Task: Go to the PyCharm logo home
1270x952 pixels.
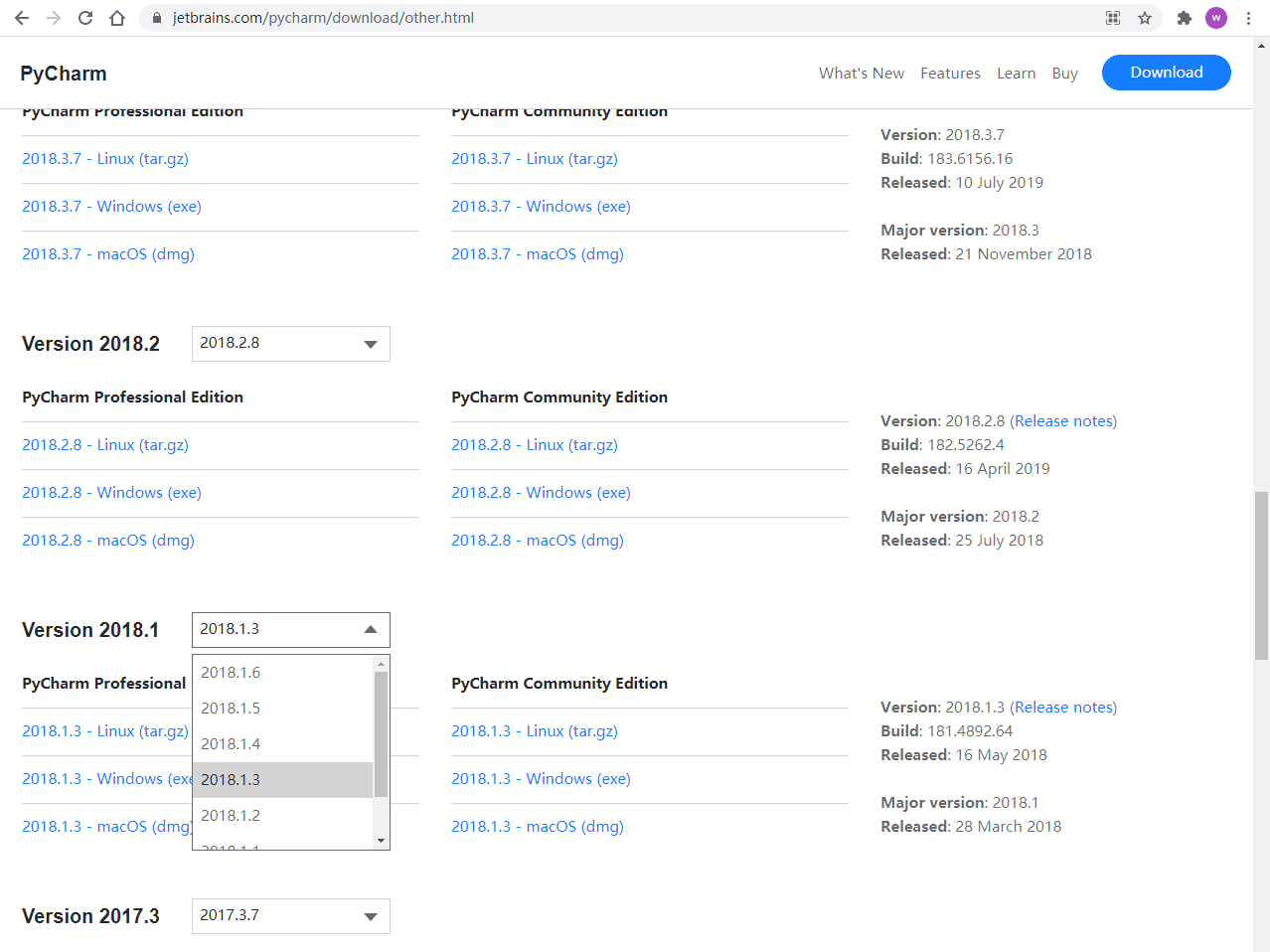Action: point(64,74)
